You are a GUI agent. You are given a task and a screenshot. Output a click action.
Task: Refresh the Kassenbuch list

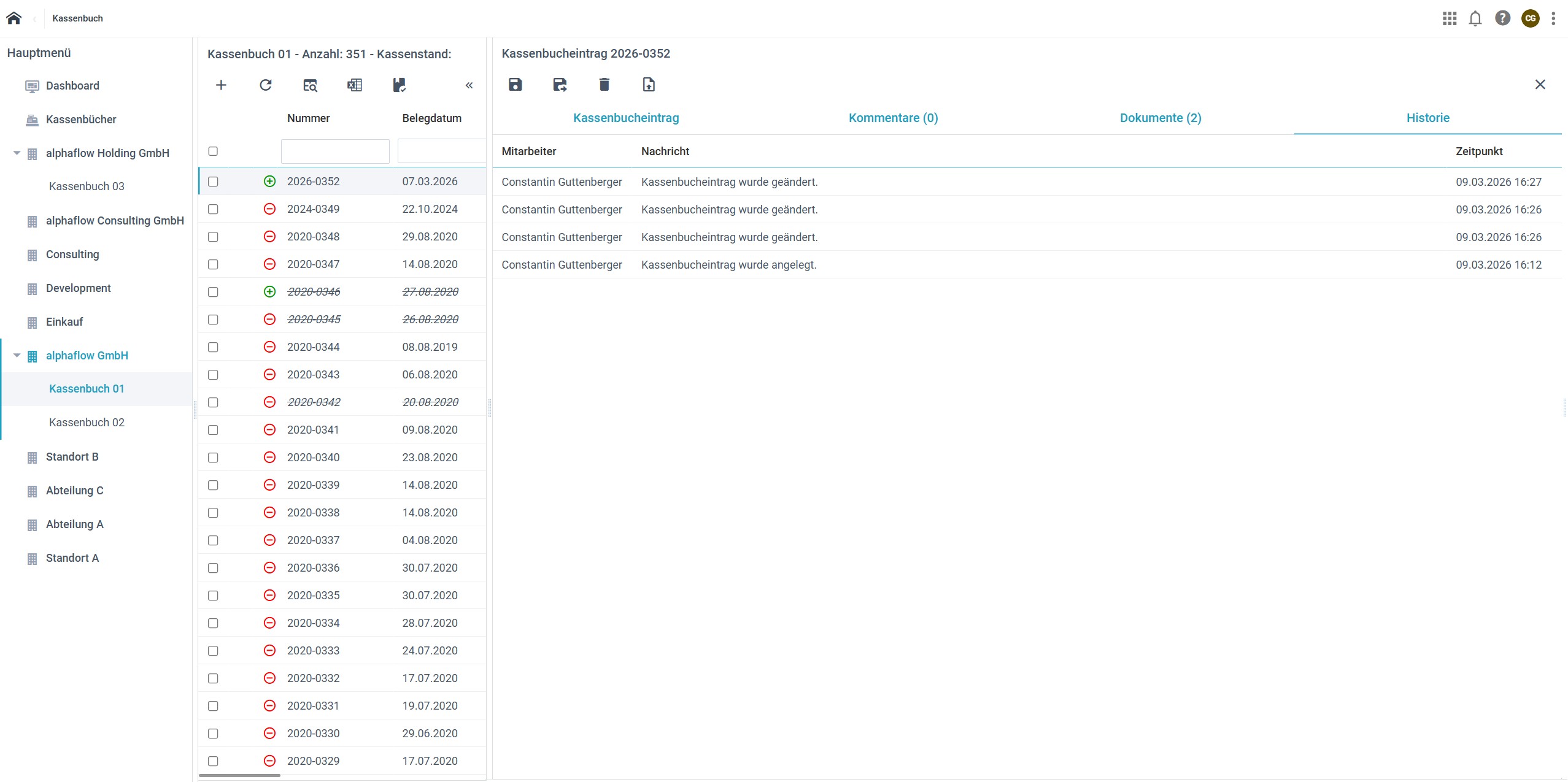pyautogui.click(x=265, y=85)
